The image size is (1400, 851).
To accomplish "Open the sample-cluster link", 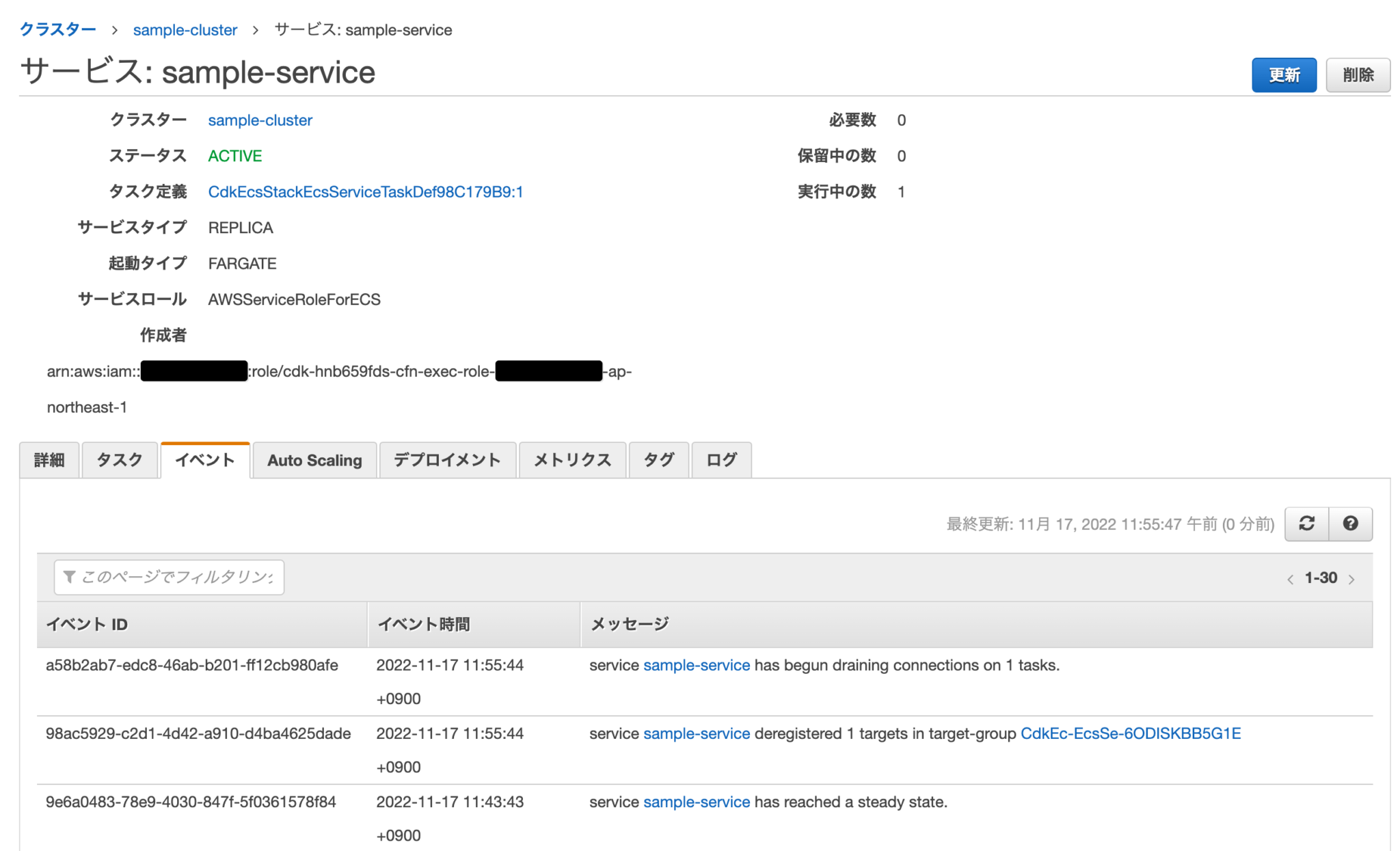I will (x=260, y=120).
